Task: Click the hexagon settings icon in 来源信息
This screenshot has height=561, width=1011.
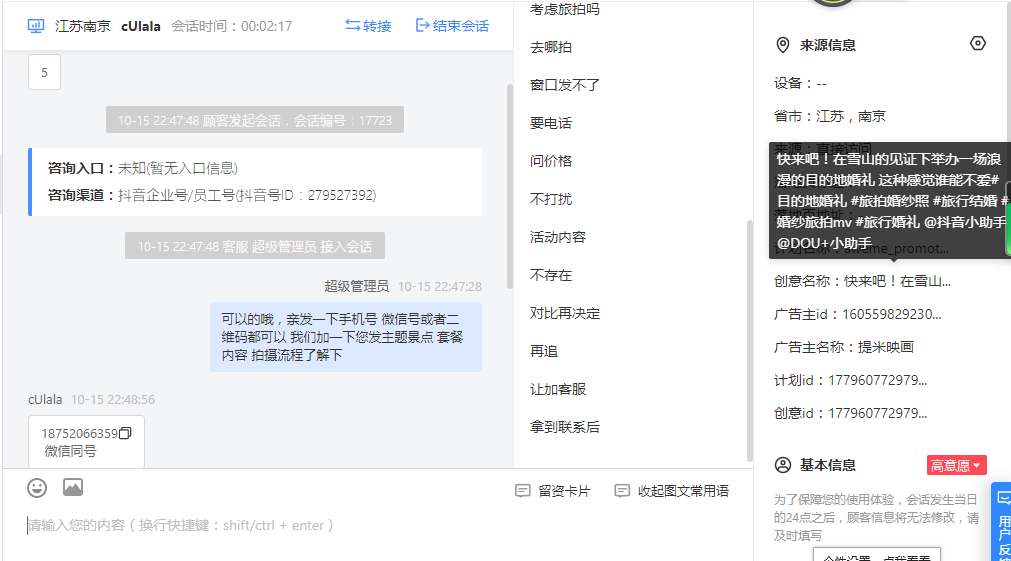Action: 977,43
